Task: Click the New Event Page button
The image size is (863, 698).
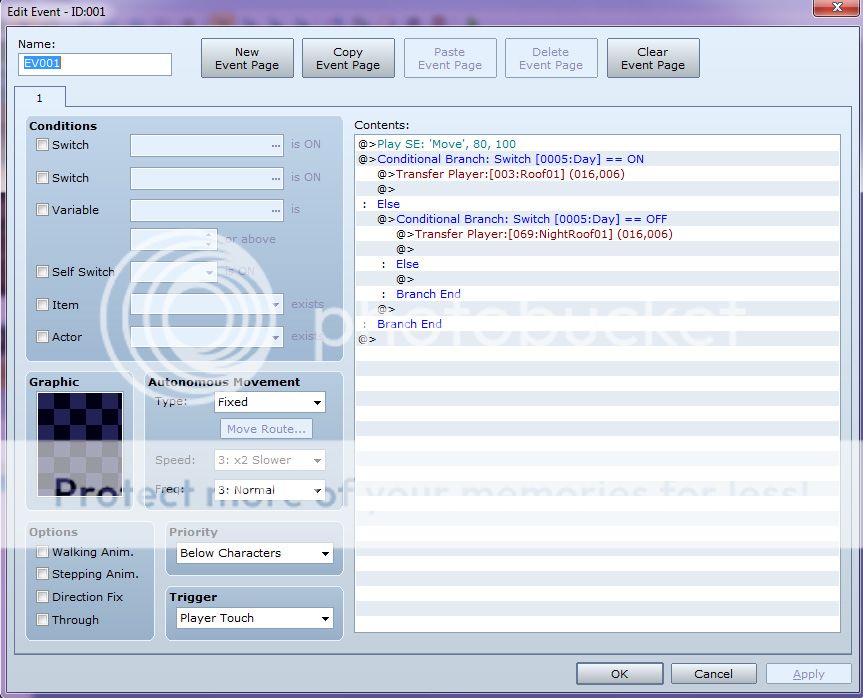Action: (246, 57)
